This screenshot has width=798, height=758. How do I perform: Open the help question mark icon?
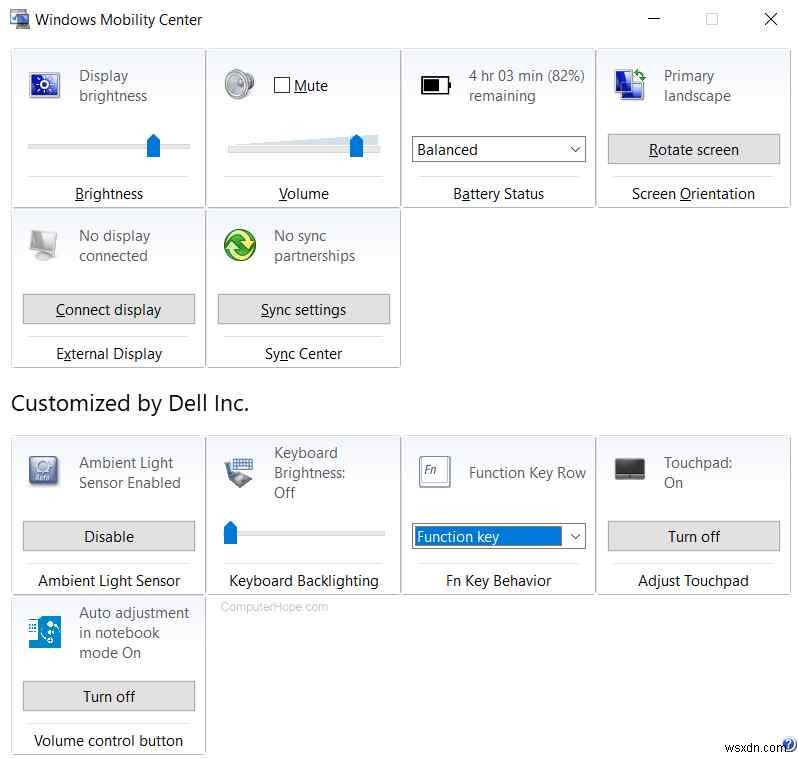(x=790, y=745)
